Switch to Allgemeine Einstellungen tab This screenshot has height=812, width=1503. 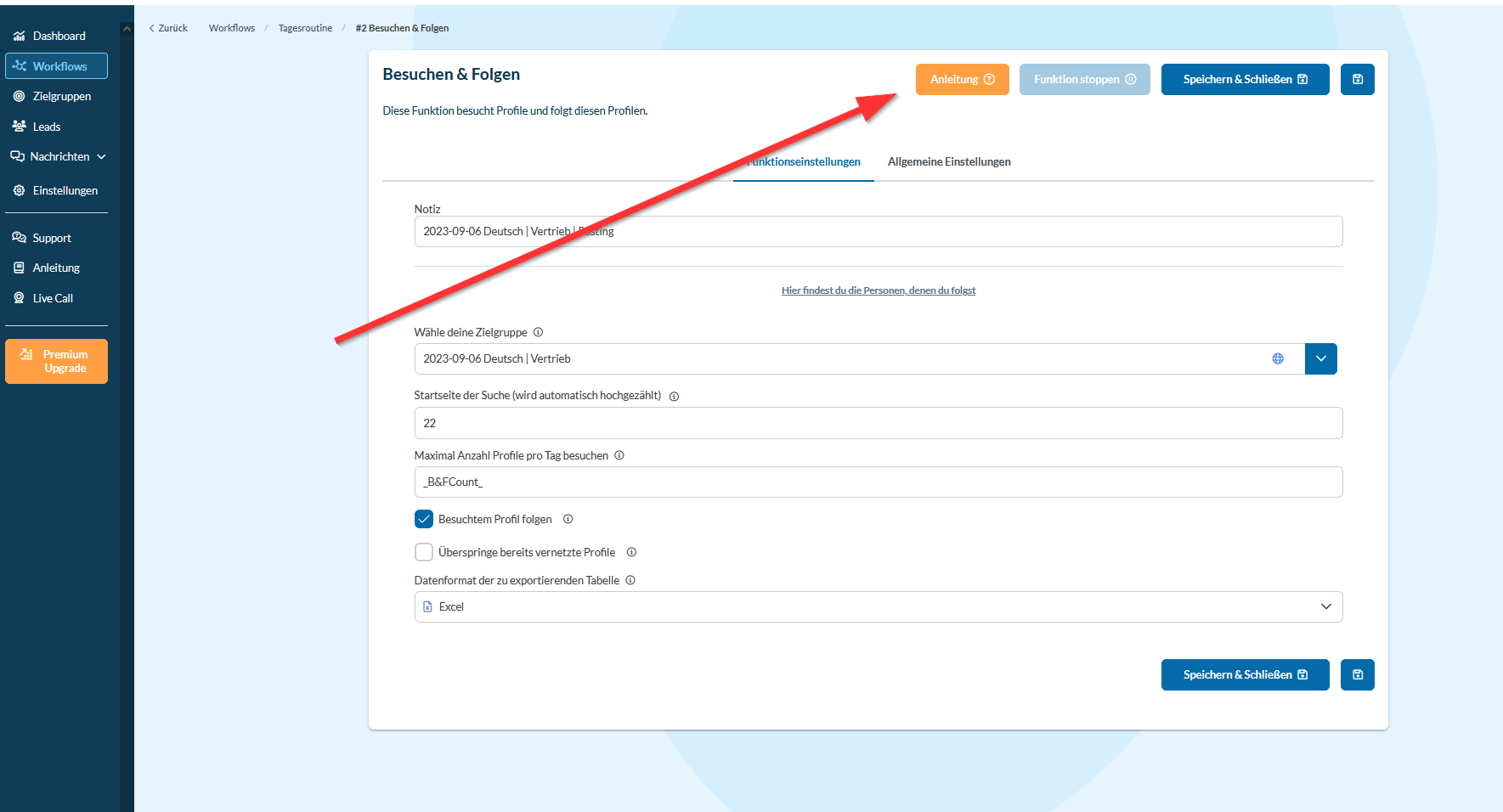pos(948,162)
